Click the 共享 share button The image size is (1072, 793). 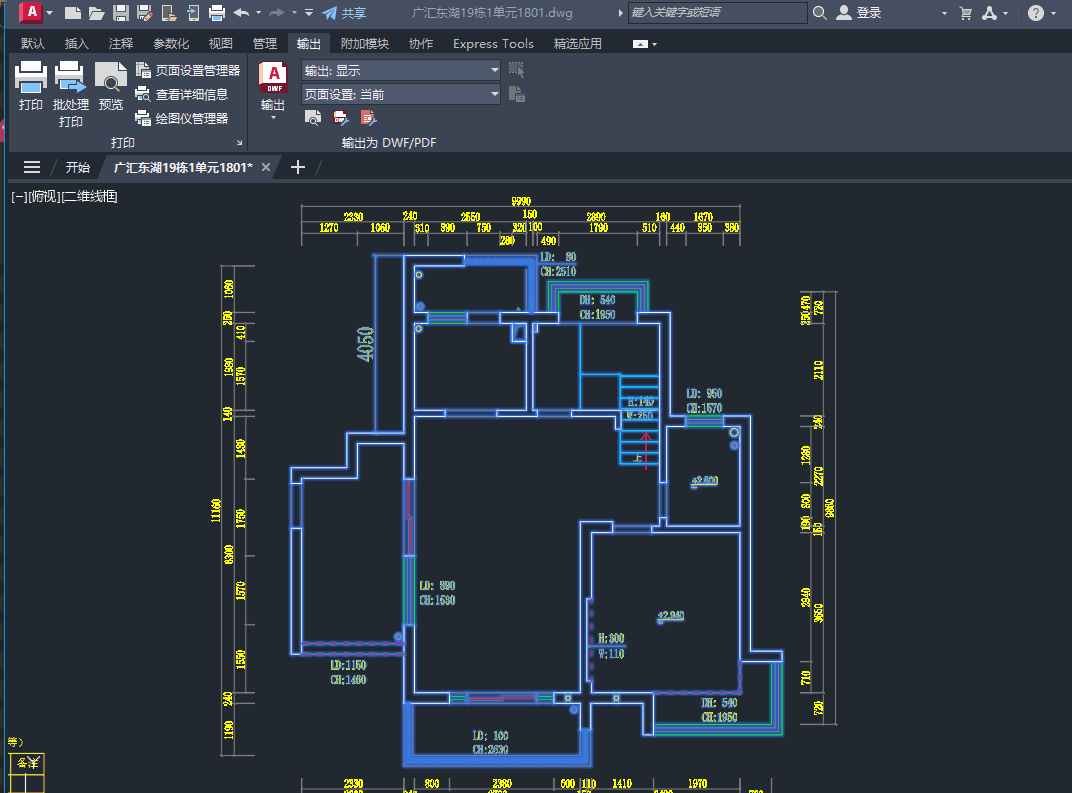point(344,13)
